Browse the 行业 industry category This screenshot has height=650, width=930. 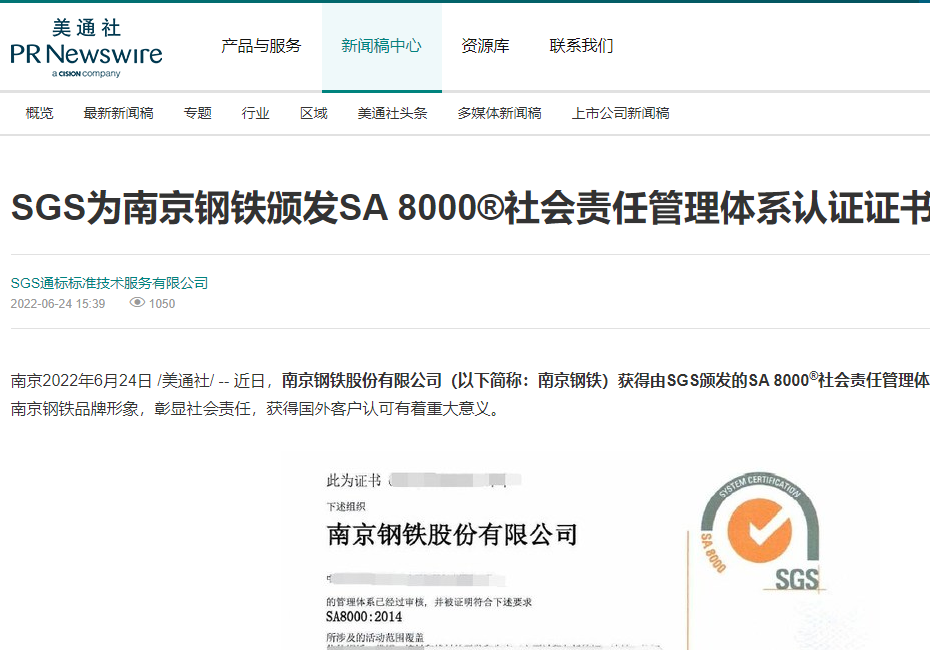[x=255, y=113]
